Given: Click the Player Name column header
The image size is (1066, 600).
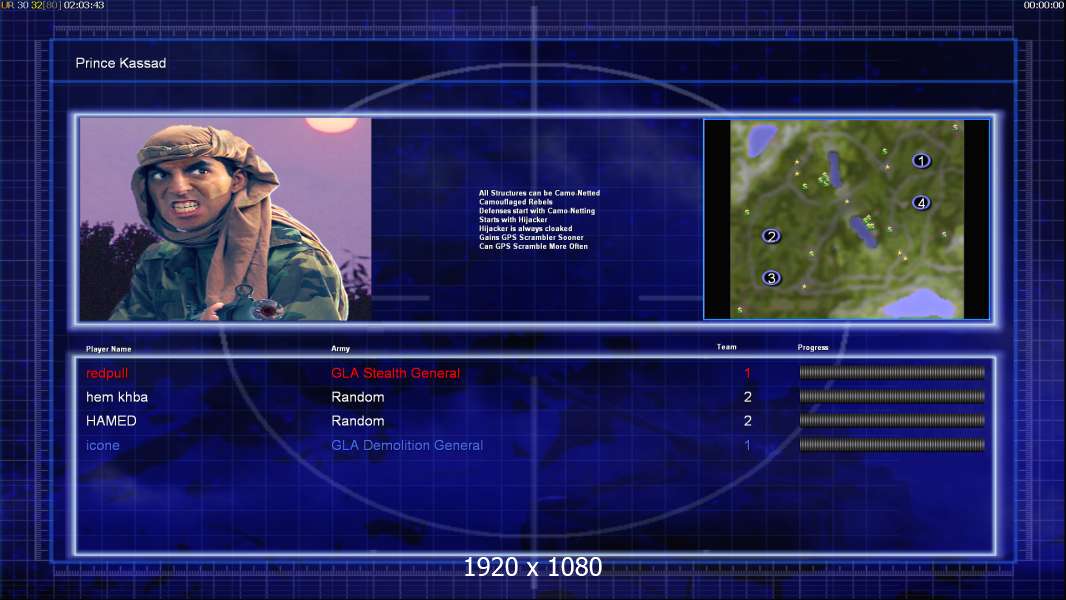Looking at the screenshot, I should tap(109, 349).
